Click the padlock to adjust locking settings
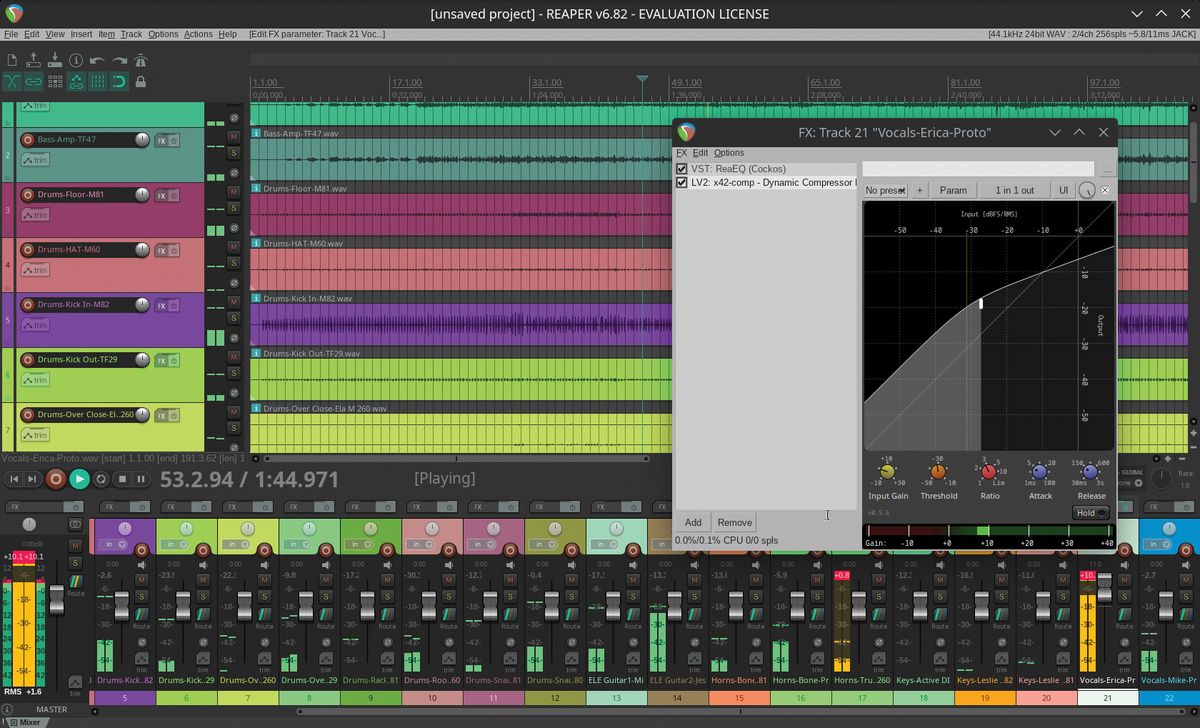1200x728 pixels. [142, 81]
